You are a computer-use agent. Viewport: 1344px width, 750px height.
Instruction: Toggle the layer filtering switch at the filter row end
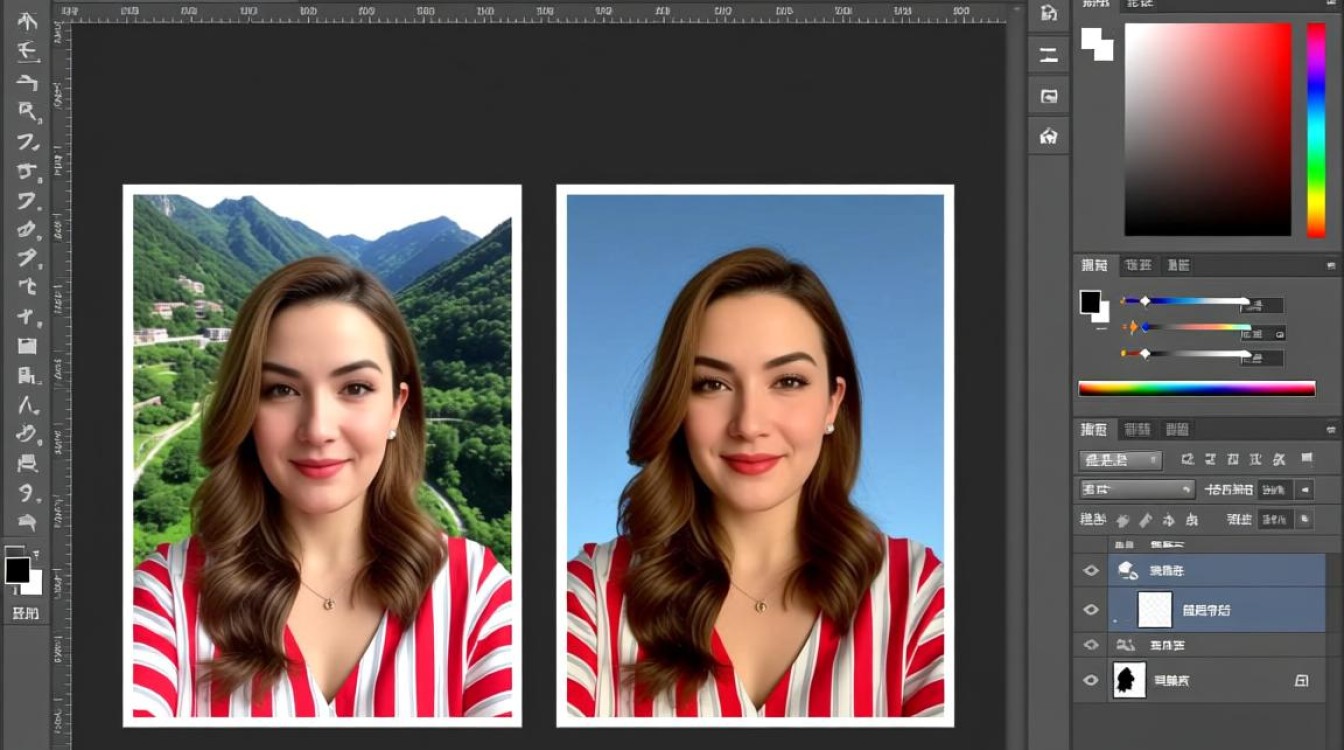(x=1306, y=458)
